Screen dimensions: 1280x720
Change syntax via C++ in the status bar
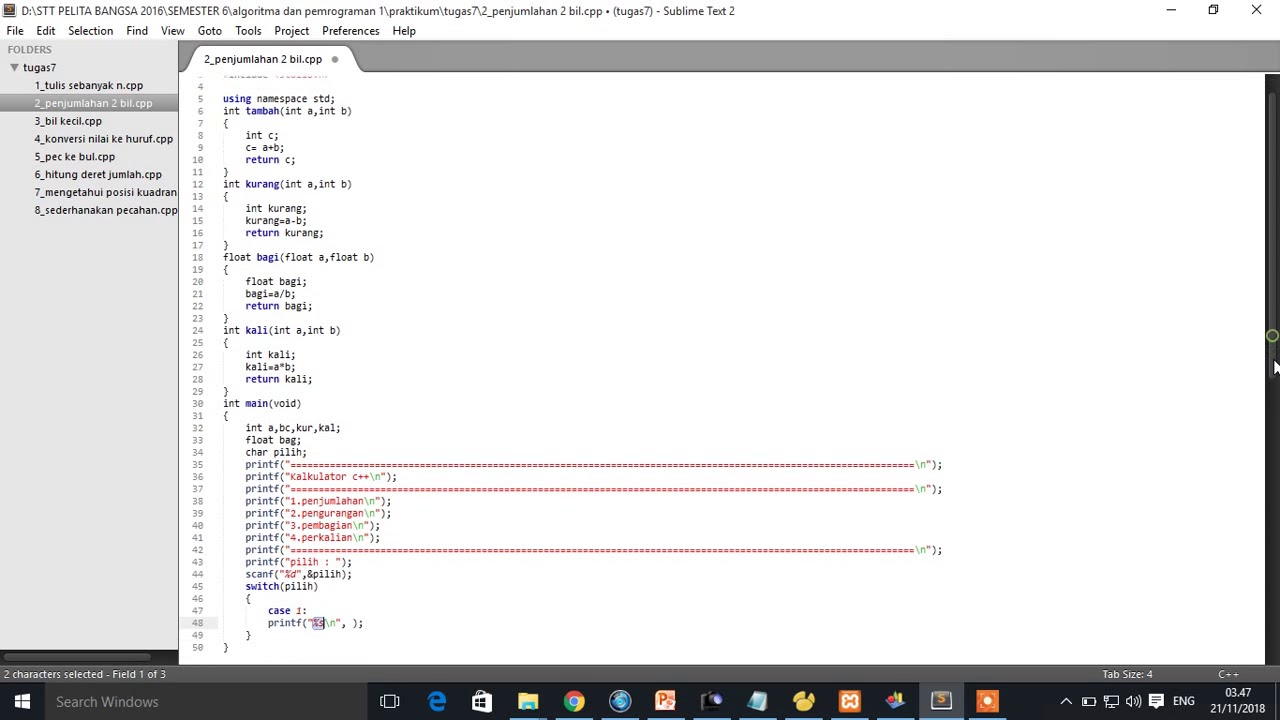click(1229, 674)
